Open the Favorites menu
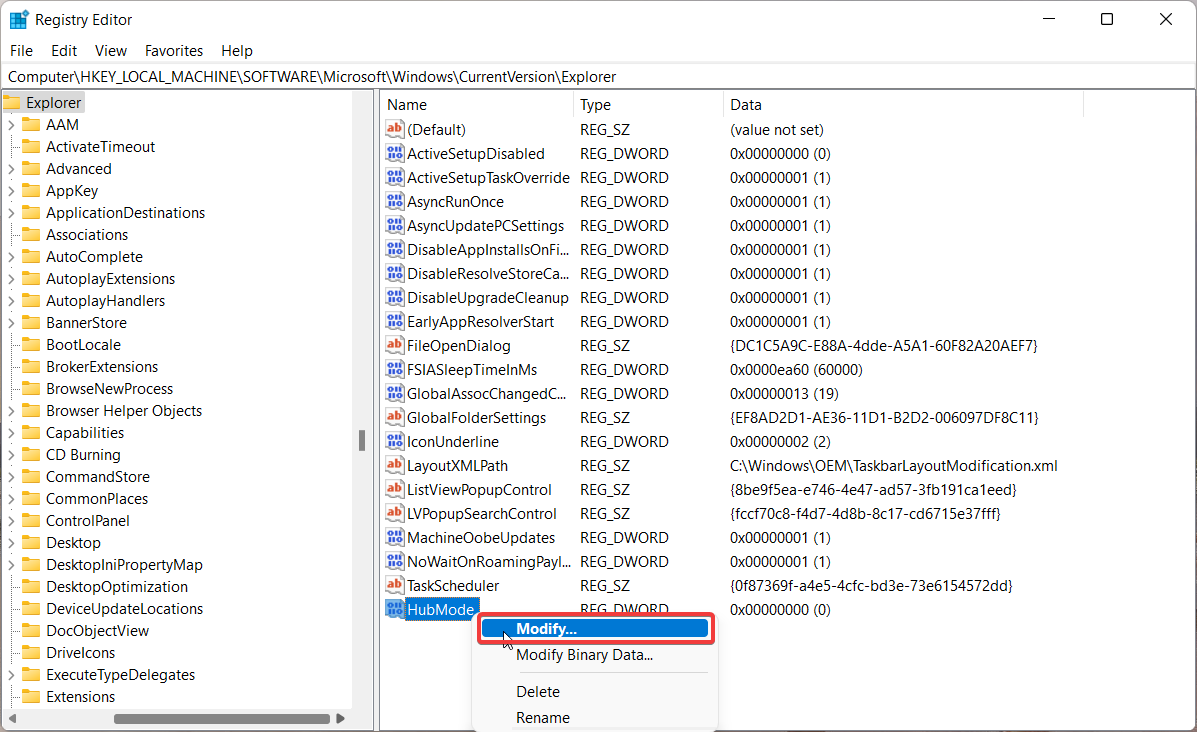 tap(173, 51)
